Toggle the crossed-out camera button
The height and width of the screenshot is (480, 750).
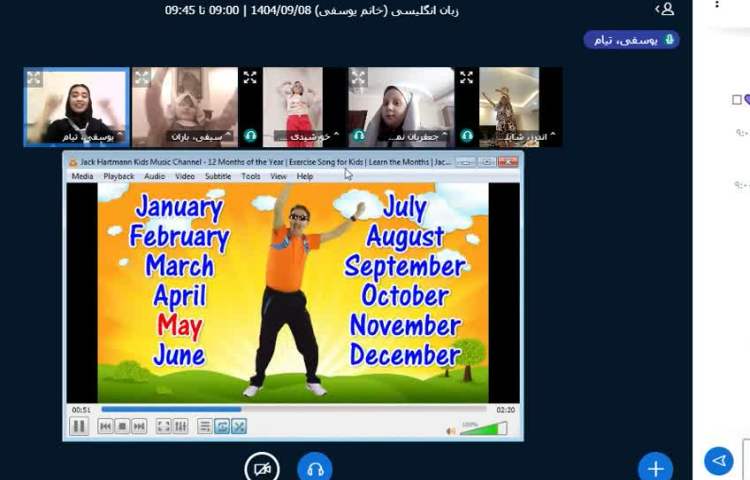[x=262, y=468]
